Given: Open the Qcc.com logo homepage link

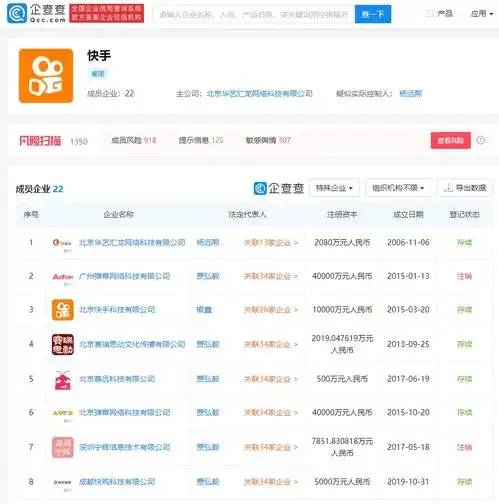Looking at the screenshot, I should pyautogui.click(x=36, y=13).
